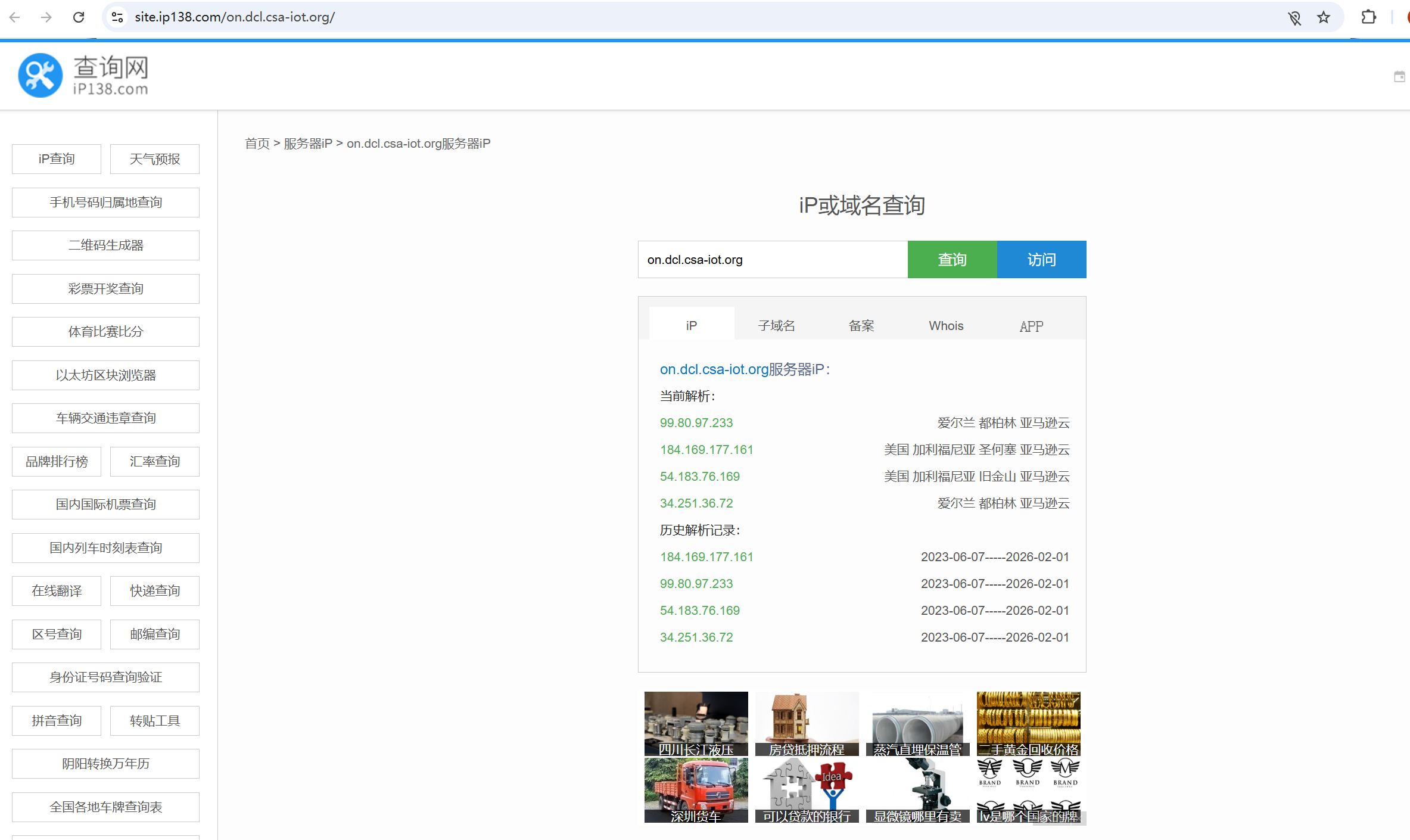This screenshot has height=840, width=1410.
Task: Click the 深圳货车 ad thumbnail
Action: 696,791
